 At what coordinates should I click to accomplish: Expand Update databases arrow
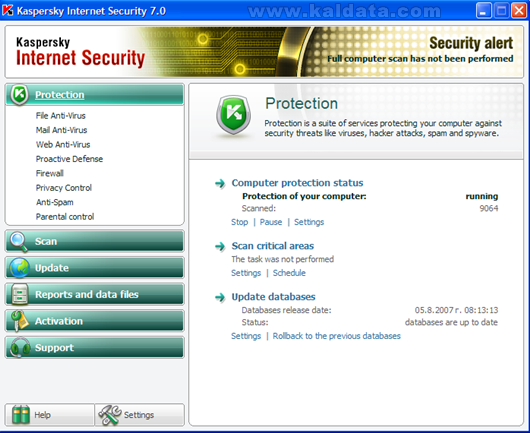tap(220, 297)
